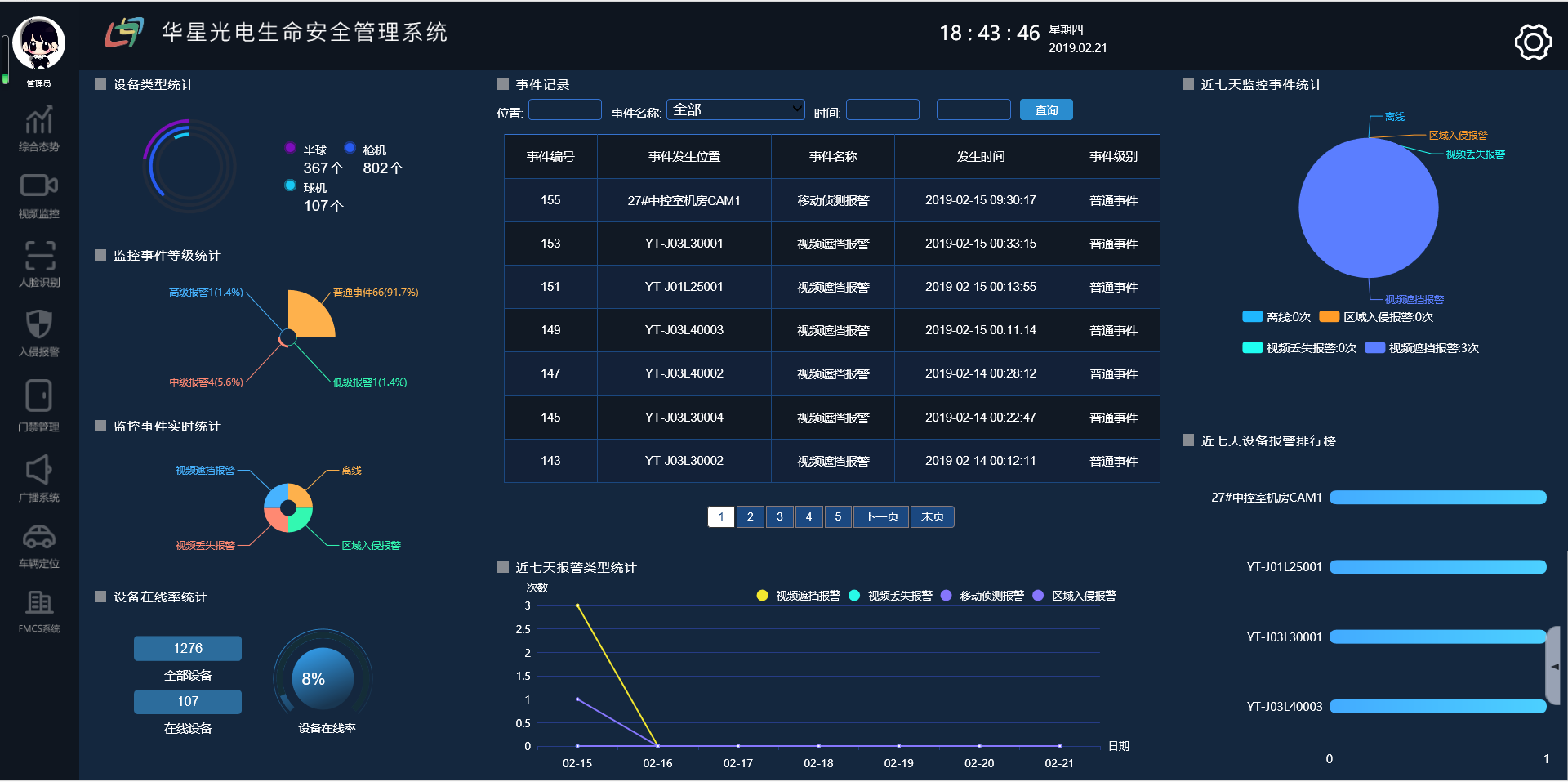This screenshot has height=782, width=1568.
Task: Toggle the 移动侦测报警 line chart legend
Action: [x=982, y=596]
